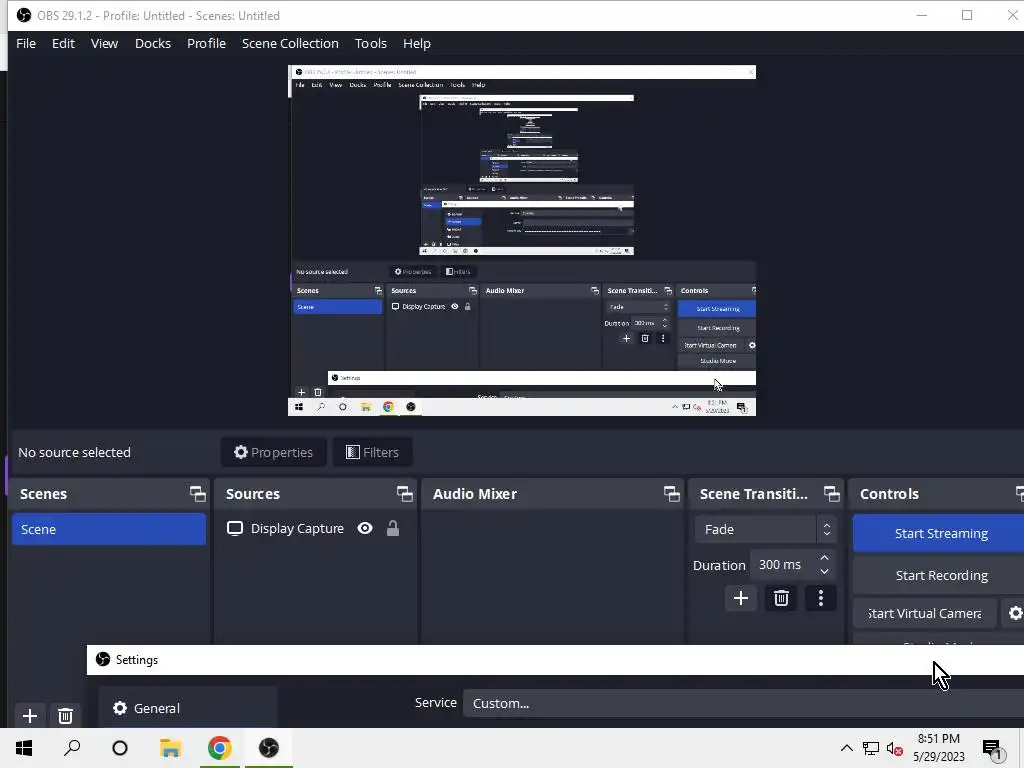
Task: Open the File menu
Action: coord(26,43)
